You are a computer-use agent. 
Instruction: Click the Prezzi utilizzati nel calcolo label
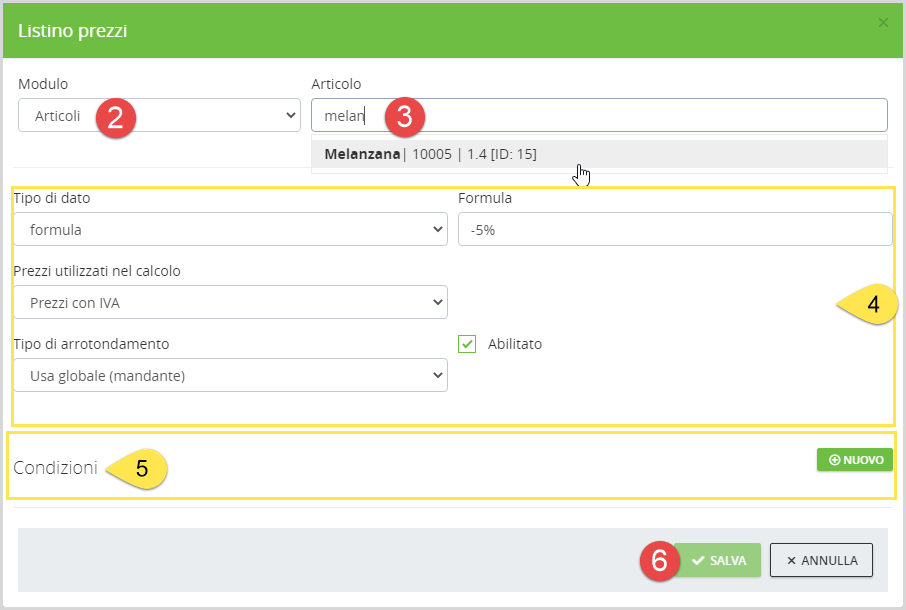97,271
